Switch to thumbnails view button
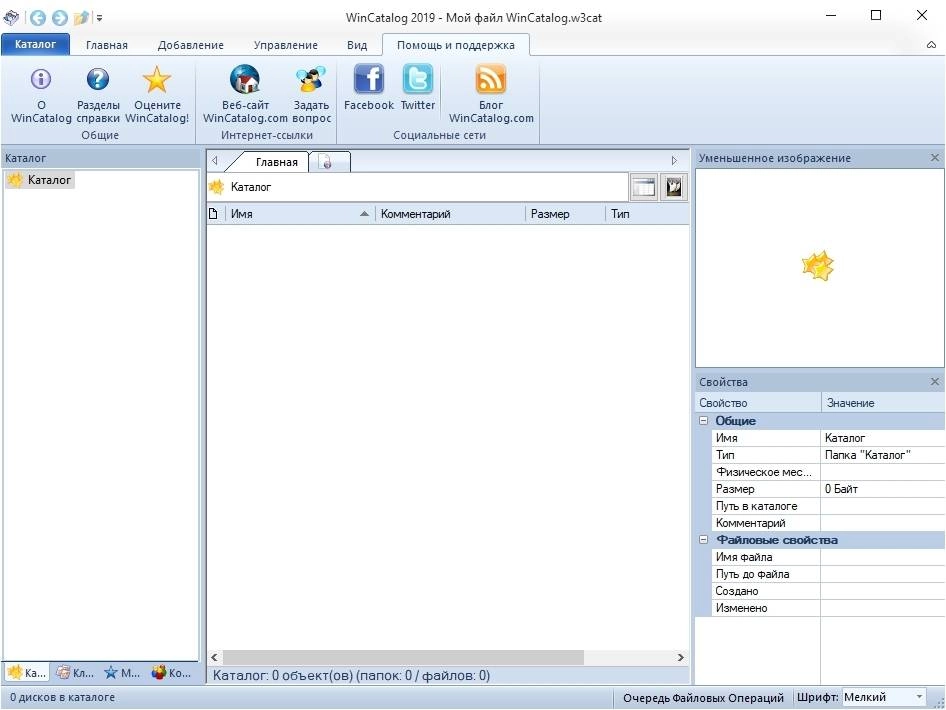The height and width of the screenshot is (710, 946). pyautogui.click(x=673, y=187)
